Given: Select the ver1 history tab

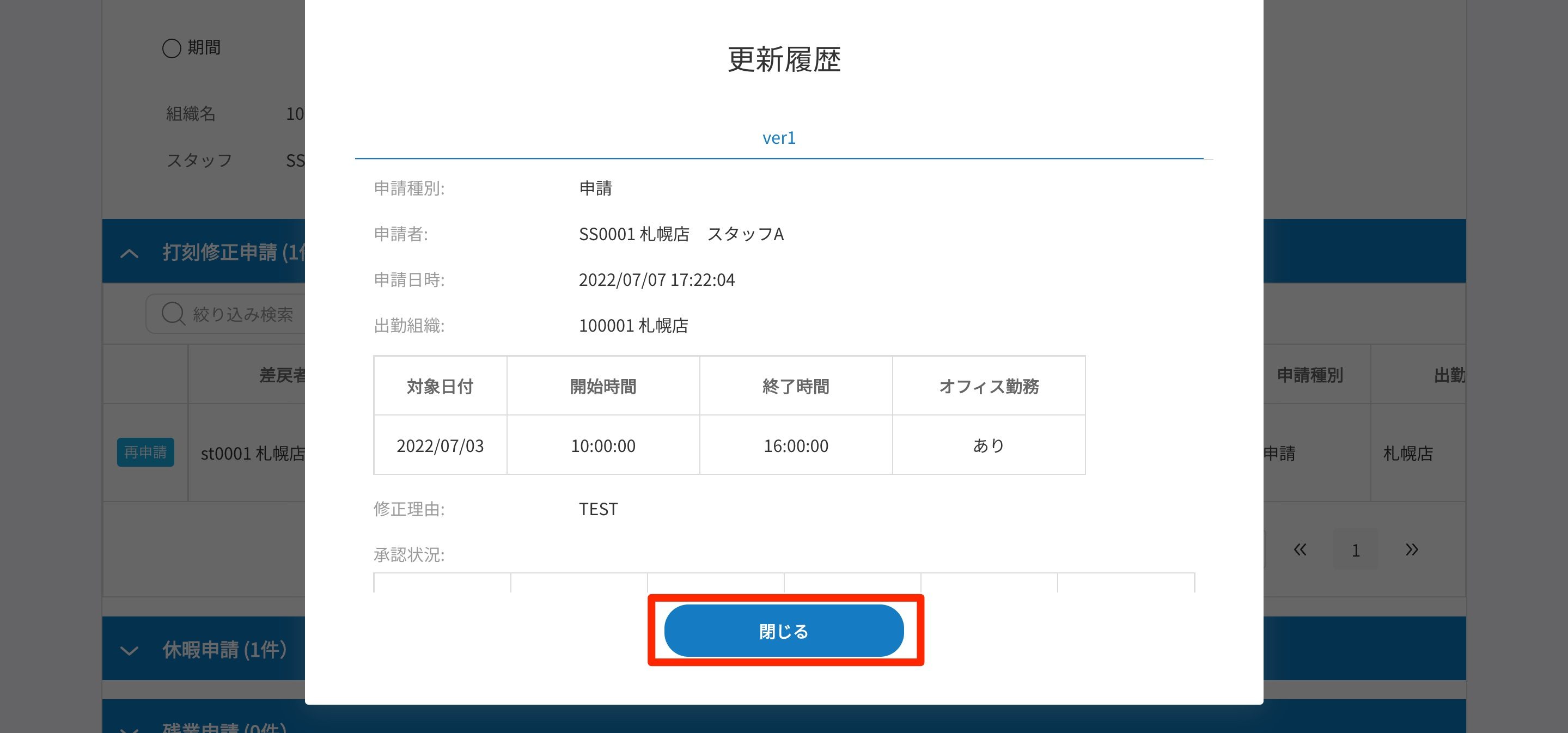Looking at the screenshot, I should (x=778, y=138).
